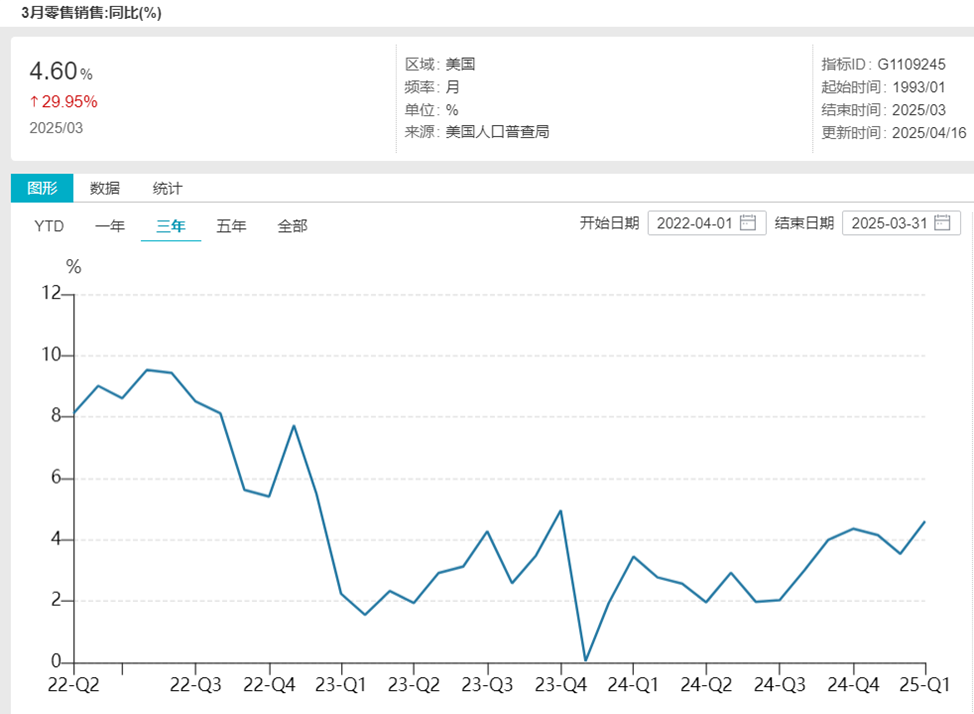Show 全部 data range
The width and height of the screenshot is (974, 714).
(292, 226)
